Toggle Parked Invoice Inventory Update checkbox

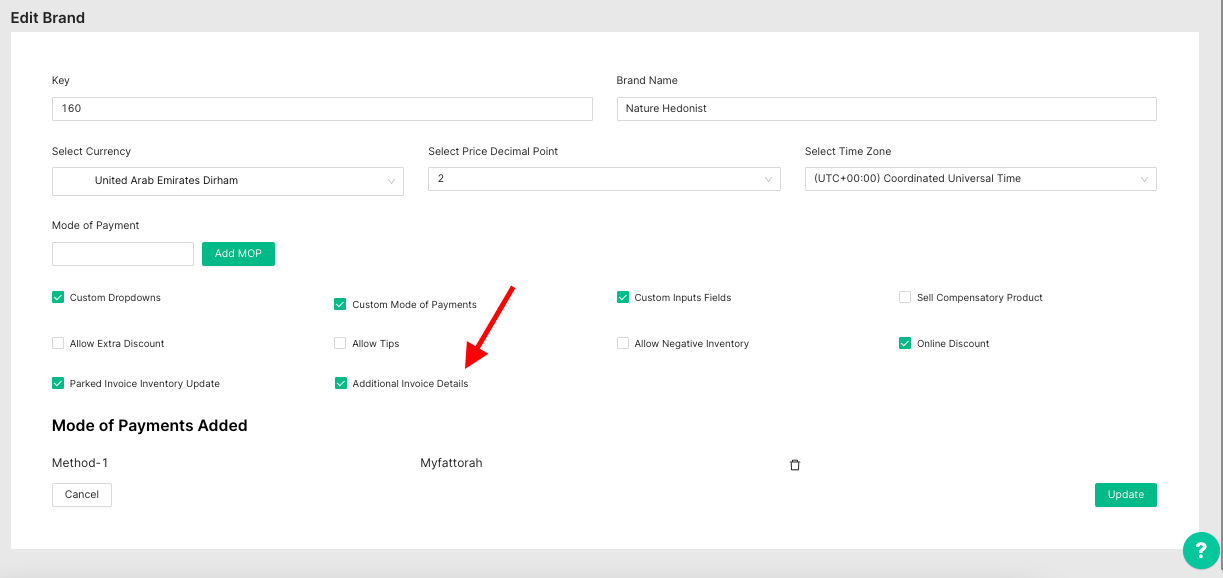[58, 383]
